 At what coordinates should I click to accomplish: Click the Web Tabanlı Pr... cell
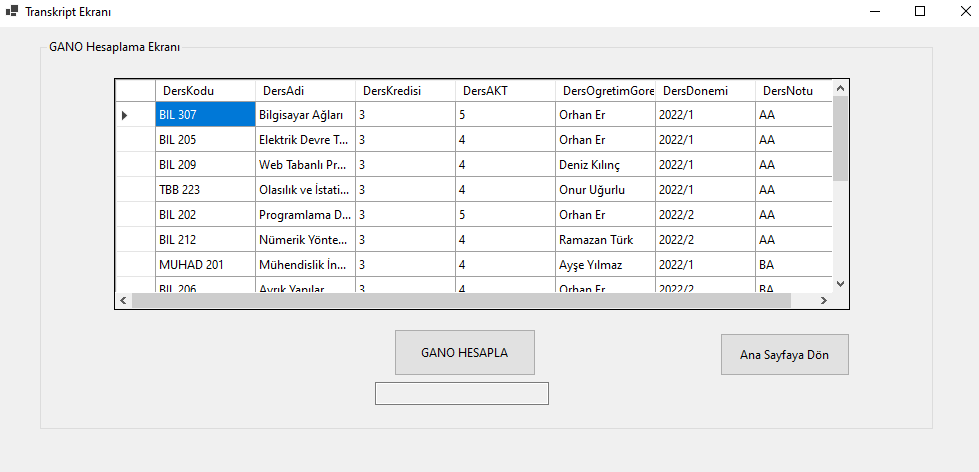tap(305, 164)
